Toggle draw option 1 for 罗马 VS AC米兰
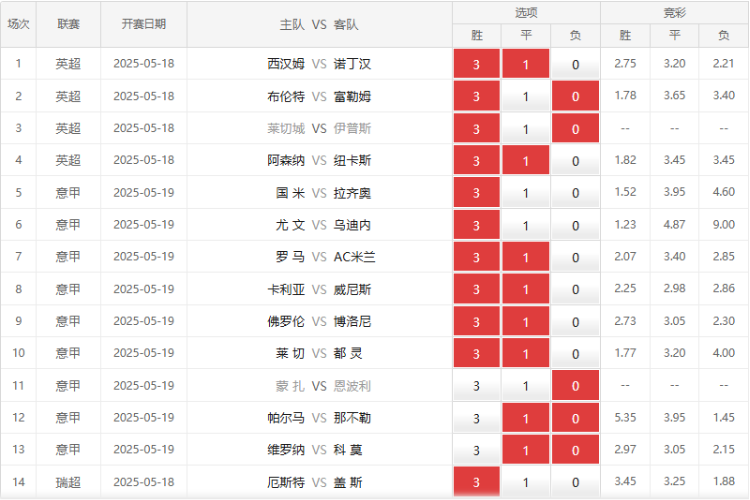Viewport: 750px width, 500px height. [526, 257]
